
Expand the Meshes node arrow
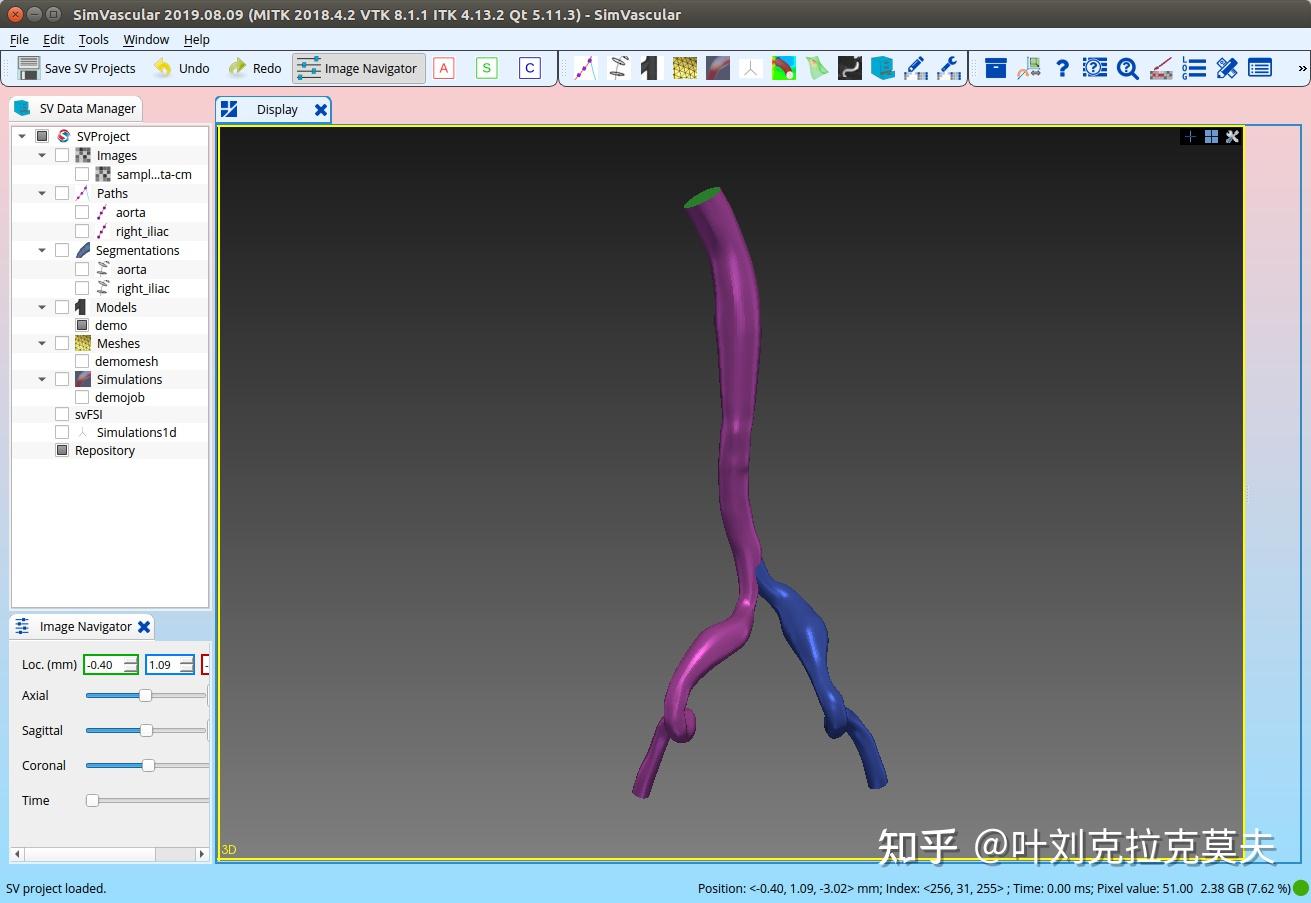[x=42, y=343]
